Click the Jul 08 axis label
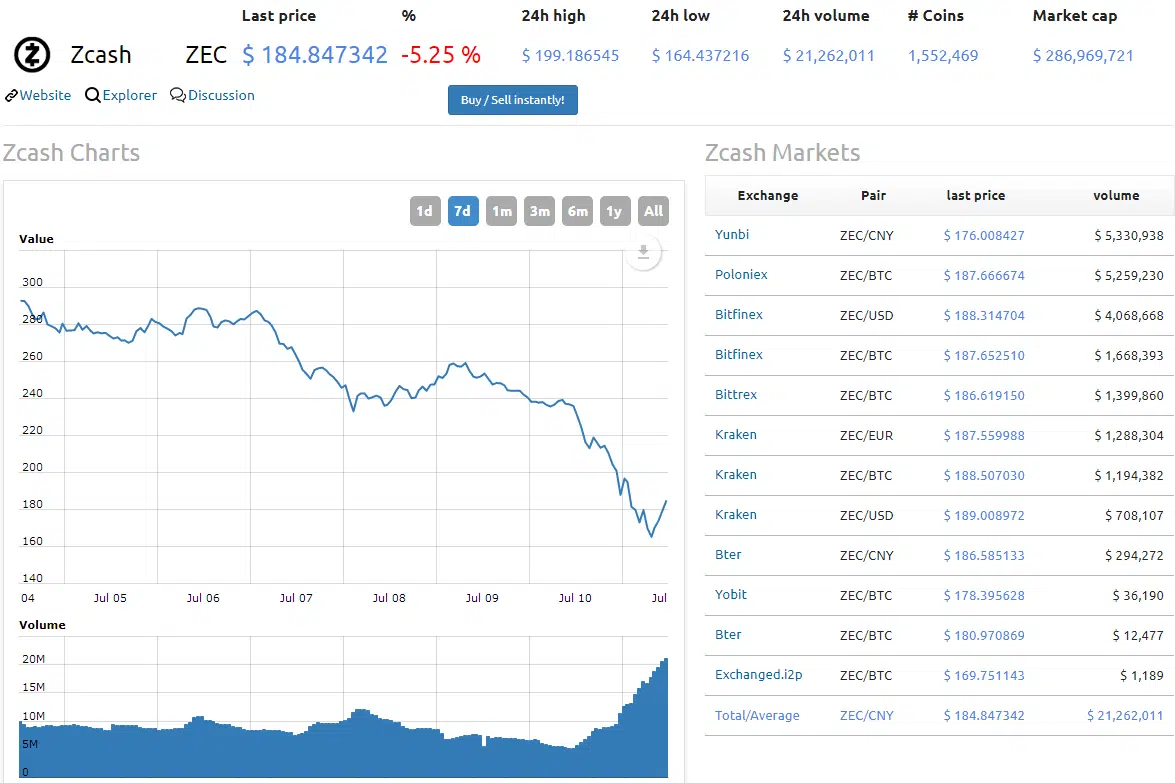 pyautogui.click(x=389, y=598)
